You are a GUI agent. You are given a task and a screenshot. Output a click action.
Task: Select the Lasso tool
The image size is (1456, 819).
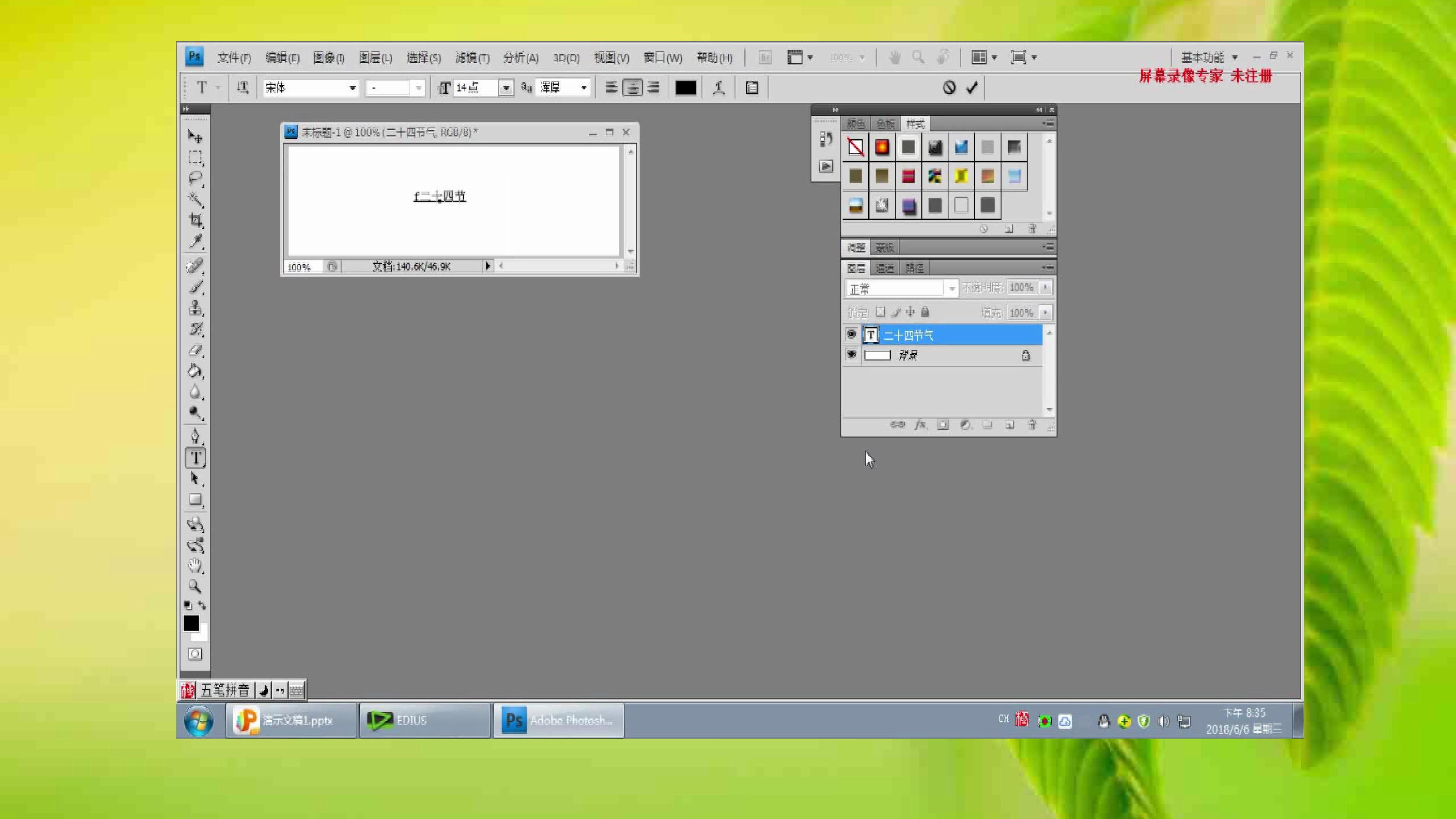pyautogui.click(x=195, y=178)
